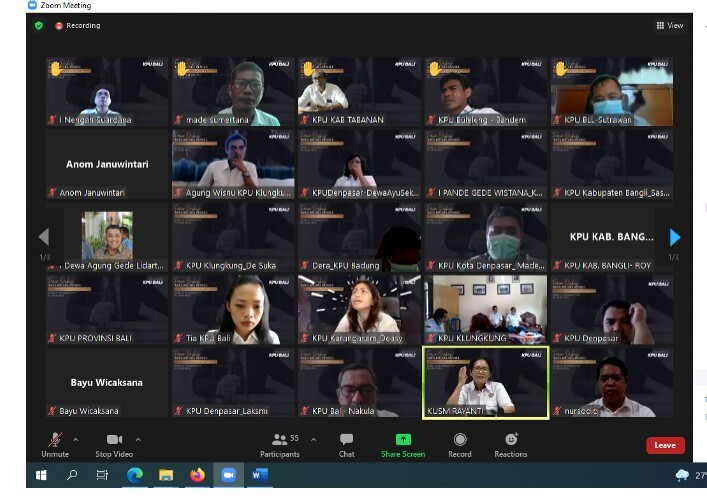The image size is (707, 502).
Task: Select KUSM RAYANTI highlighted video tile
Action: pos(485,383)
